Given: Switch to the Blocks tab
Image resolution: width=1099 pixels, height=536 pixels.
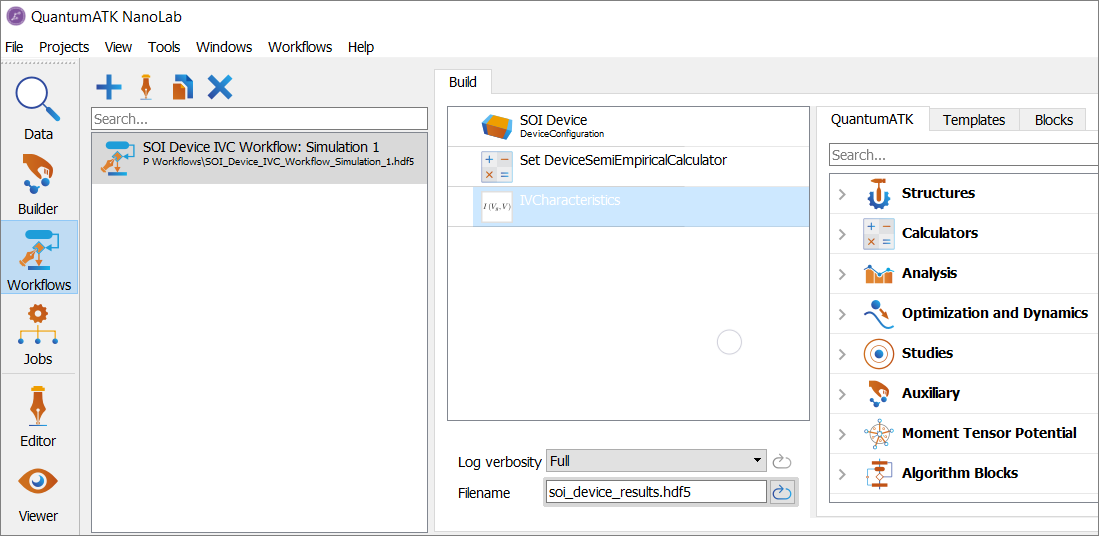Looking at the screenshot, I should [x=1053, y=120].
